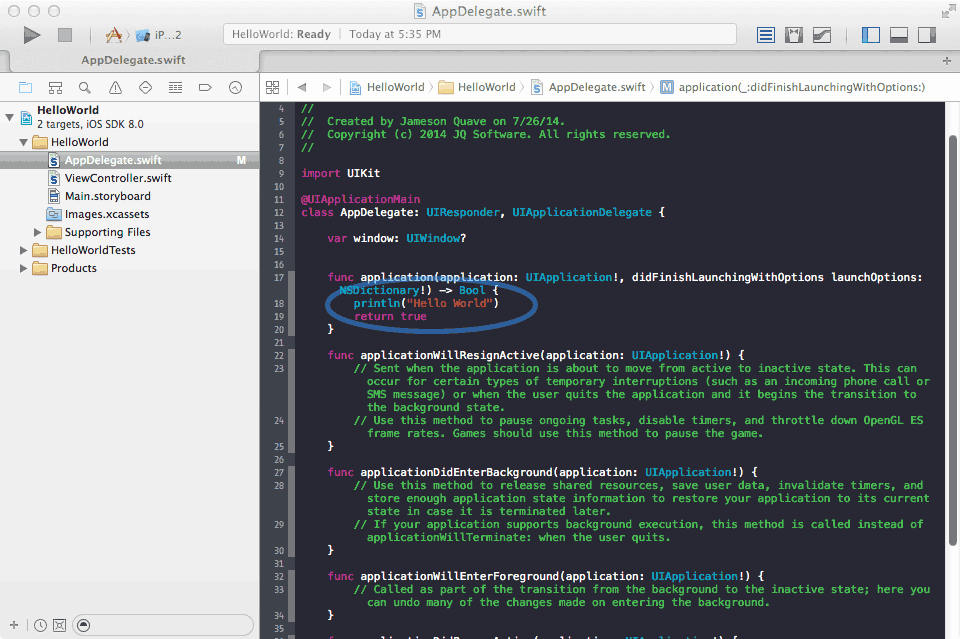Show the Find navigator
Viewport: 960px width, 639px height.
(x=85, y=88)
